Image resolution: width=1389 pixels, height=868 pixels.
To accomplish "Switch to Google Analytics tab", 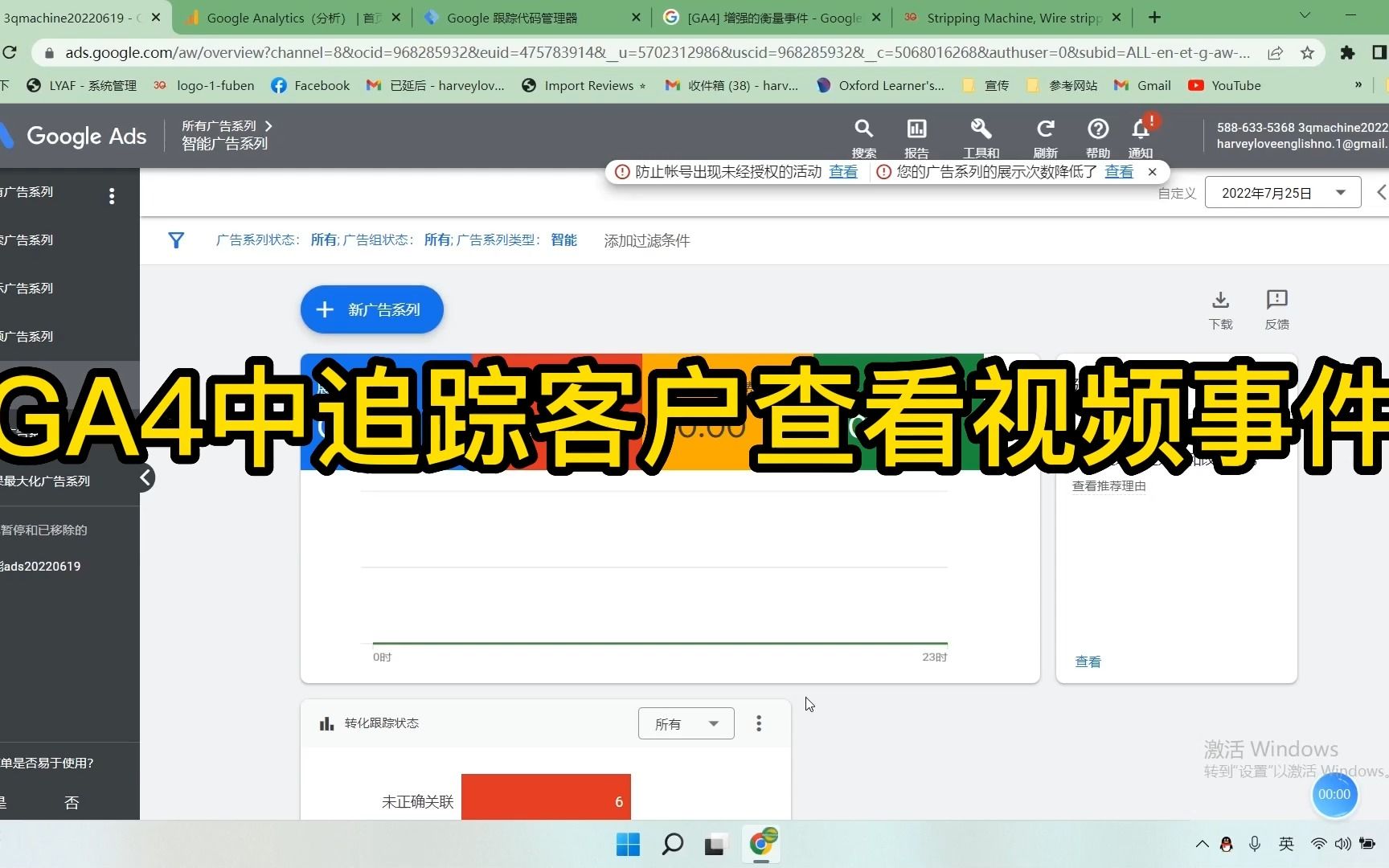I will click(x=293, y=17).
